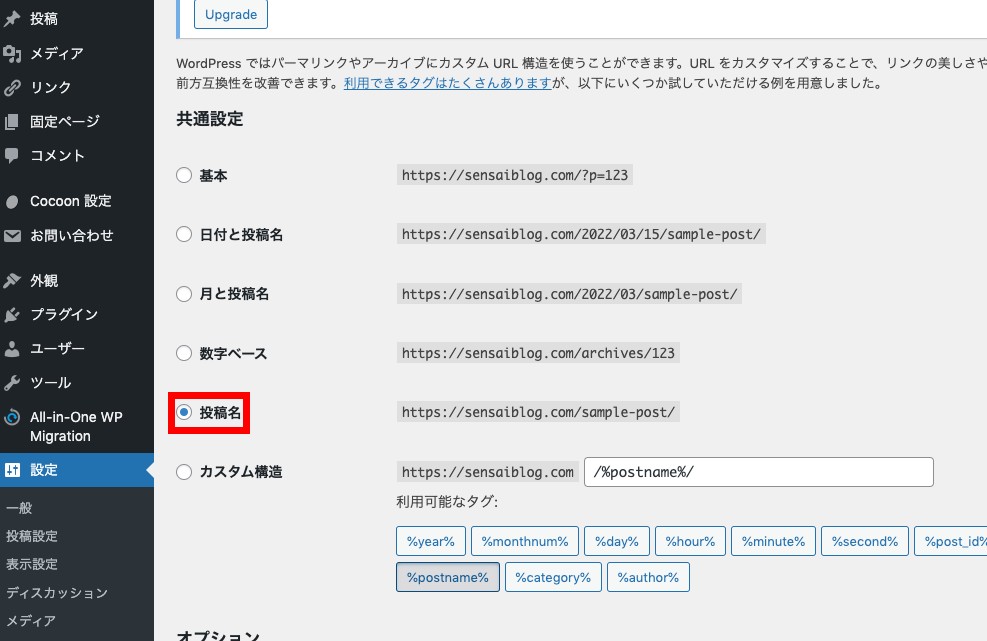Insert the %author% tag

click(648, 577)
